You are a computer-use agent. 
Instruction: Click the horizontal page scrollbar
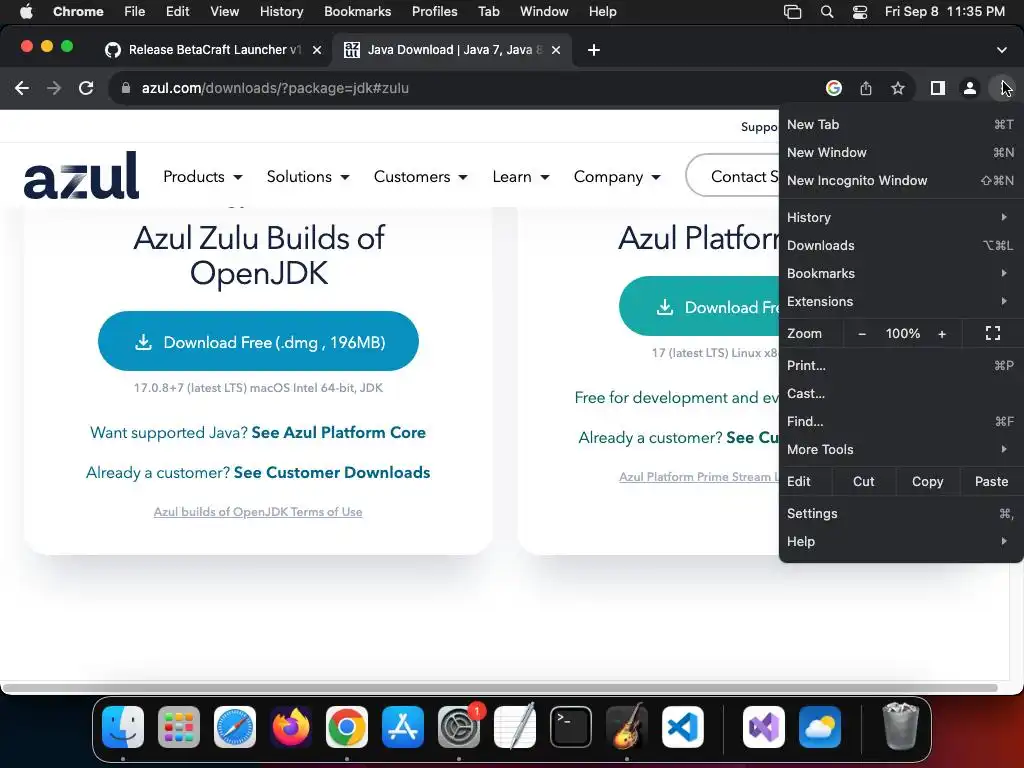pos(500,688)
